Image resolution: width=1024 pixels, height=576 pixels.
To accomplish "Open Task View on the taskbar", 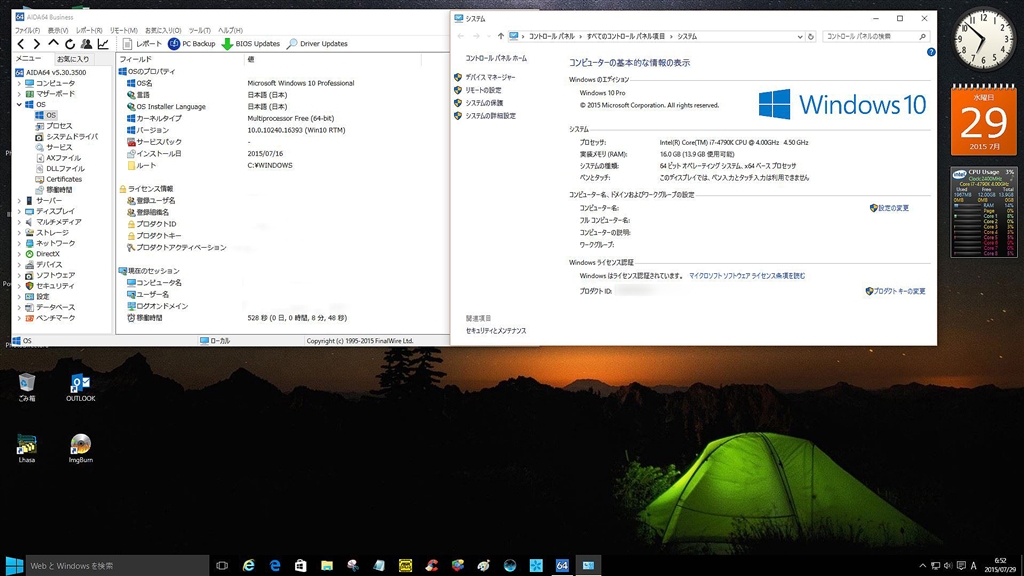I will tap(222, 566).
